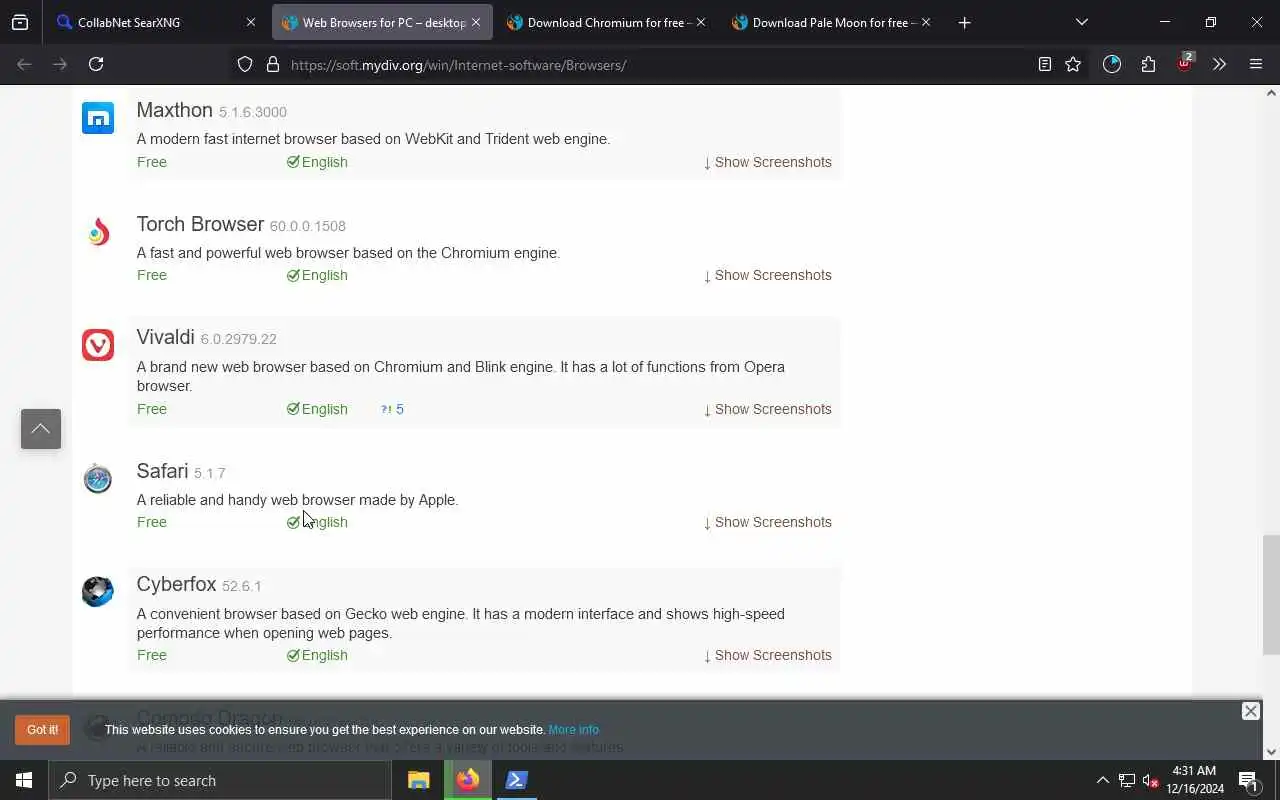
Task: Open the Vivaldi logo icon
Action: click(98, 345)
